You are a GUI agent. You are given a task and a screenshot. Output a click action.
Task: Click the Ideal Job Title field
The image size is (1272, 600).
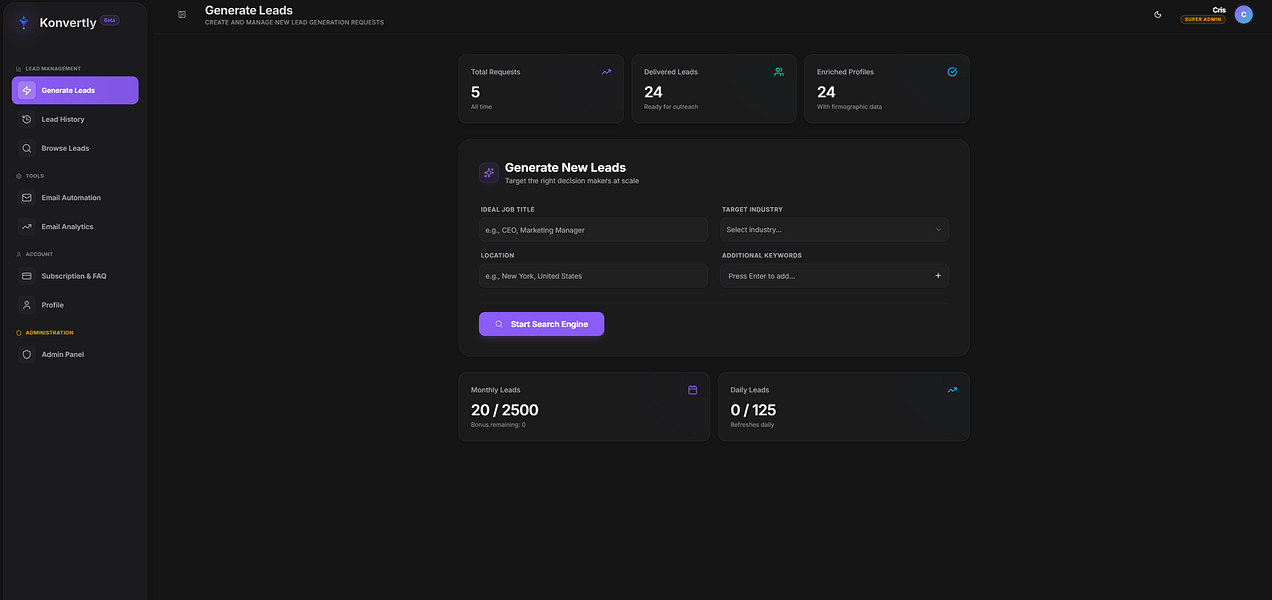(594, 230)
